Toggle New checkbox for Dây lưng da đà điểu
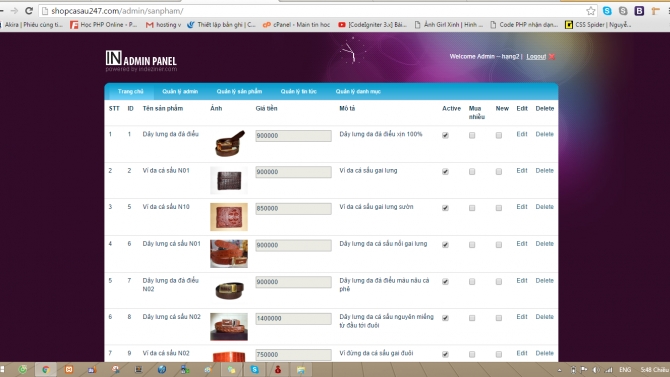Viewport: 670px width, 377px height. coord(499,135)
